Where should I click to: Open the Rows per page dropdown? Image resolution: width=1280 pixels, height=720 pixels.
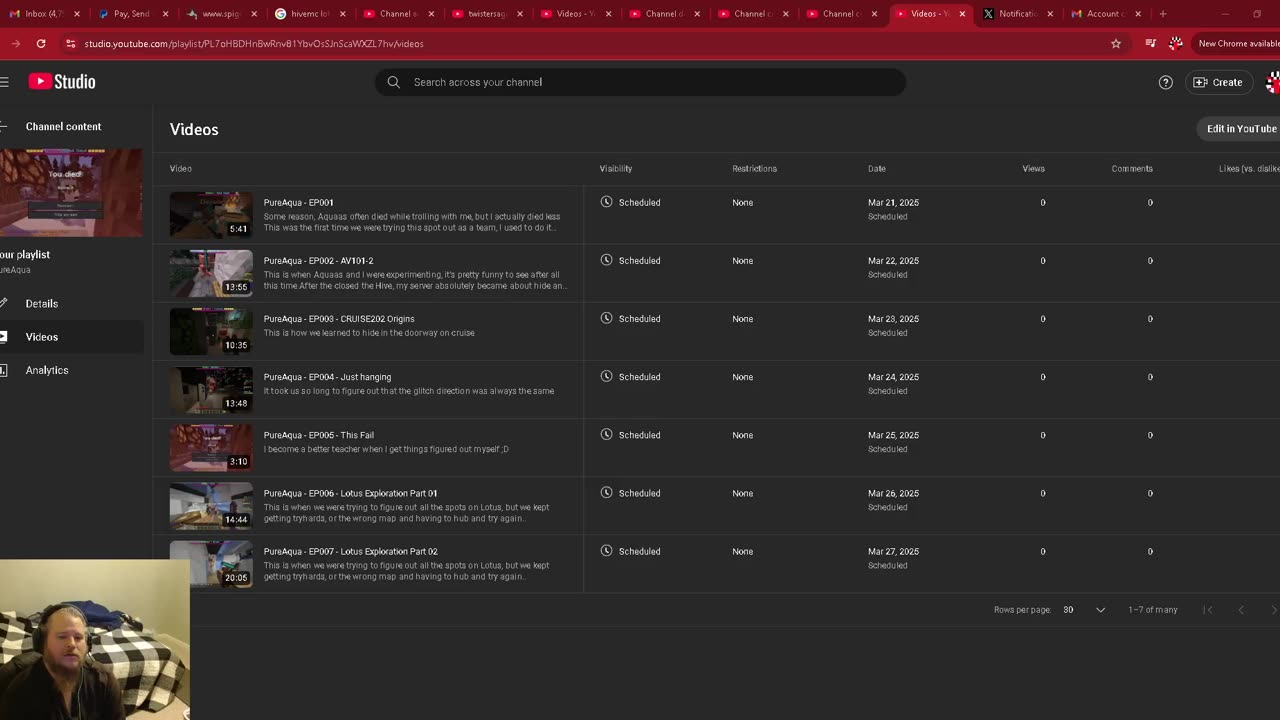tap(1084, 610)
